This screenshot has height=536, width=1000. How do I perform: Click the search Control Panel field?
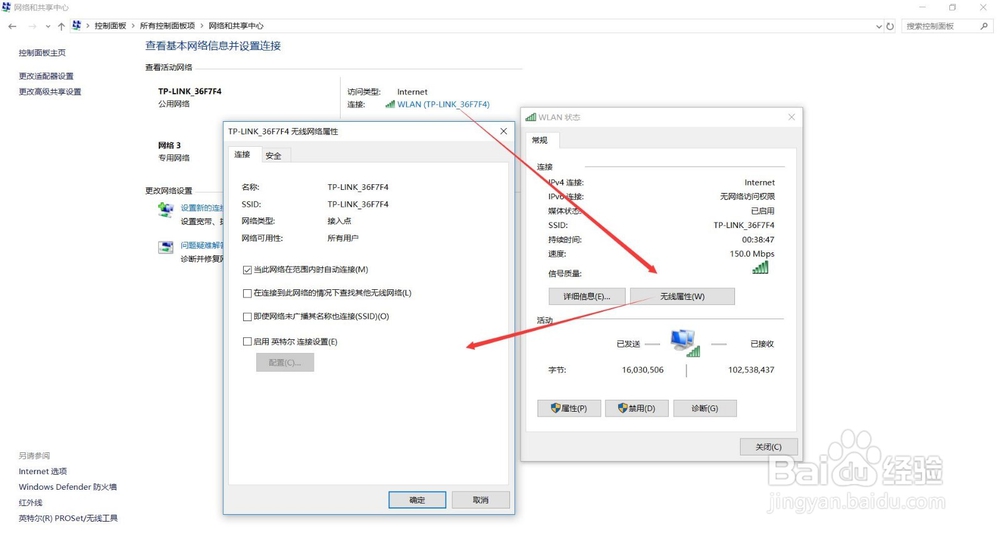(x=941, y=26)
